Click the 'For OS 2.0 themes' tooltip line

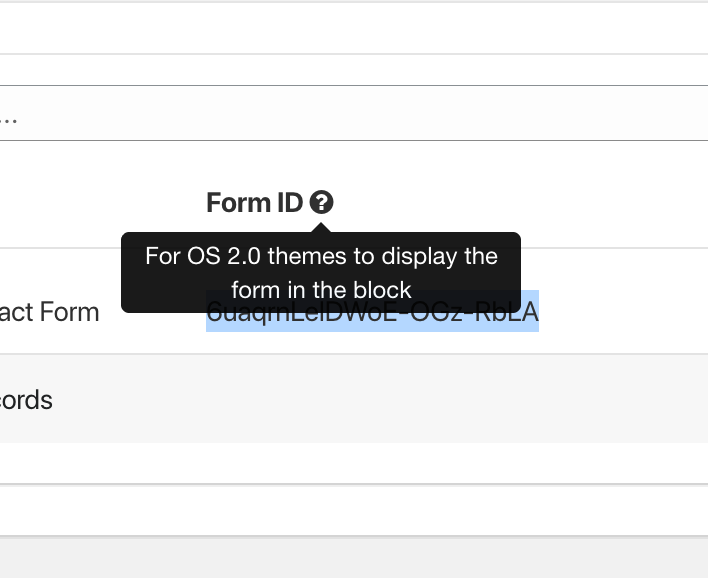[321, 256]
